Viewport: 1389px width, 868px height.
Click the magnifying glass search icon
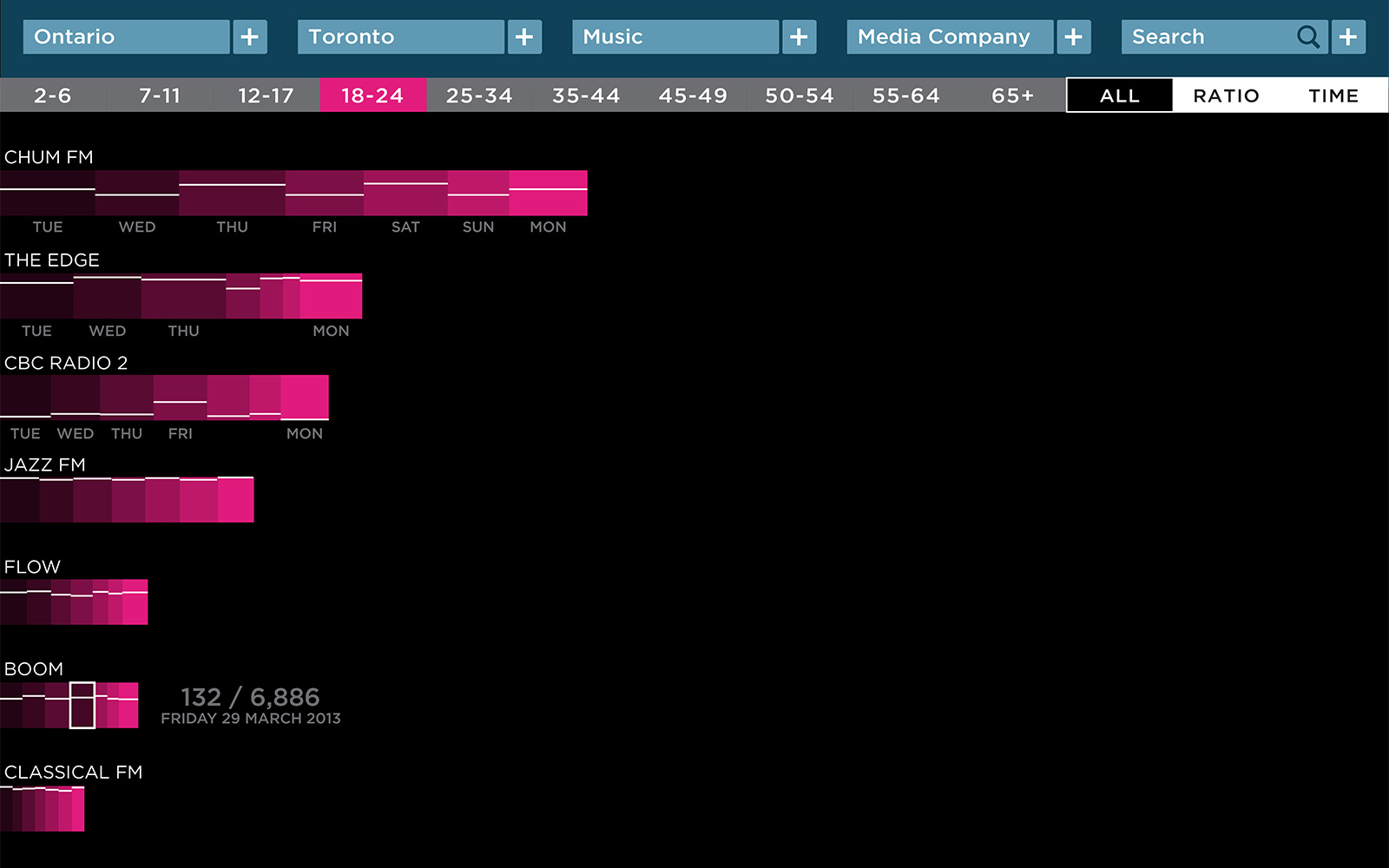point(1307,37)
